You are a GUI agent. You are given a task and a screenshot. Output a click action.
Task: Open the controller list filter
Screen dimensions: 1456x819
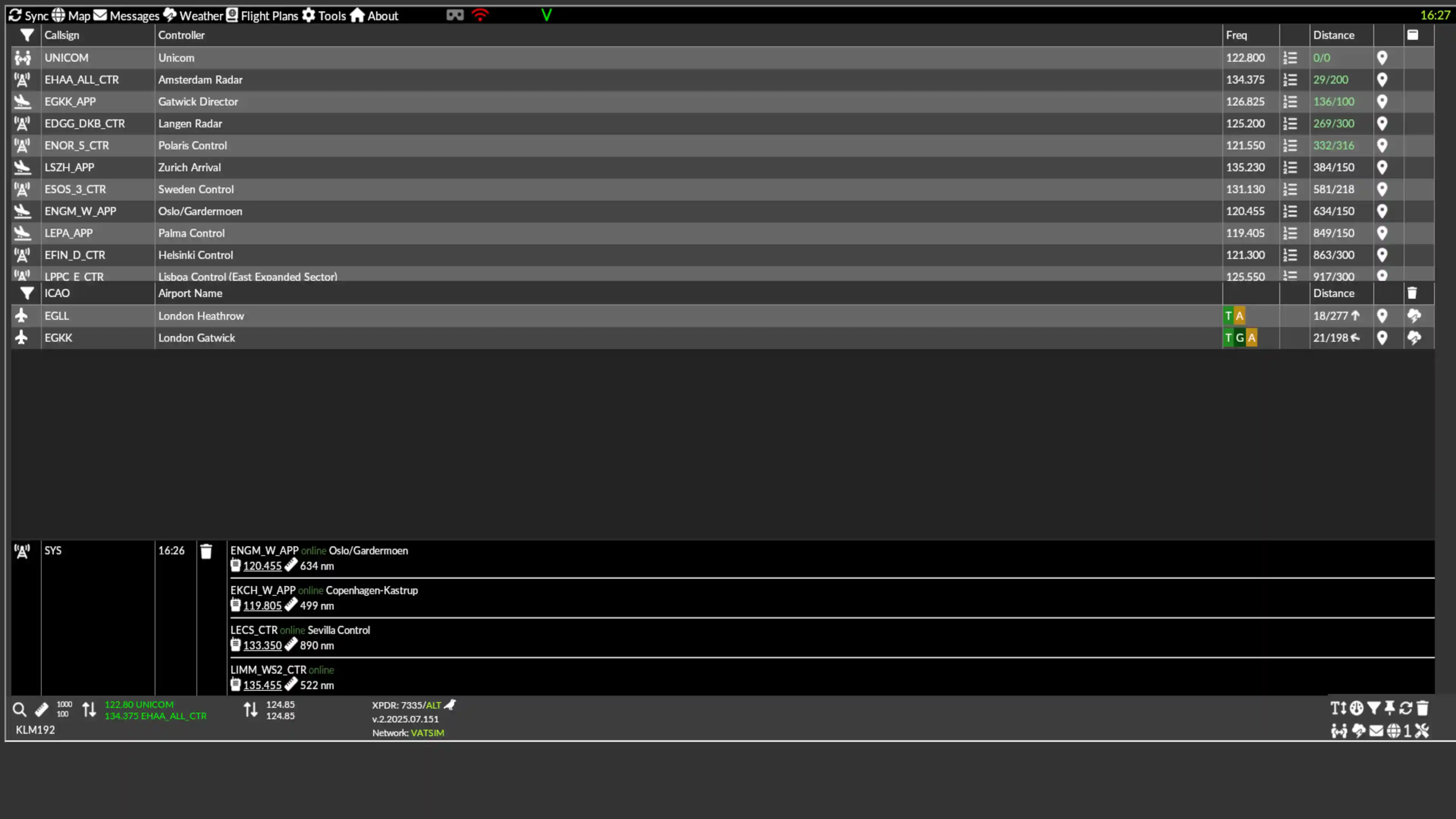pyautogui.click(x=27, y=35)
